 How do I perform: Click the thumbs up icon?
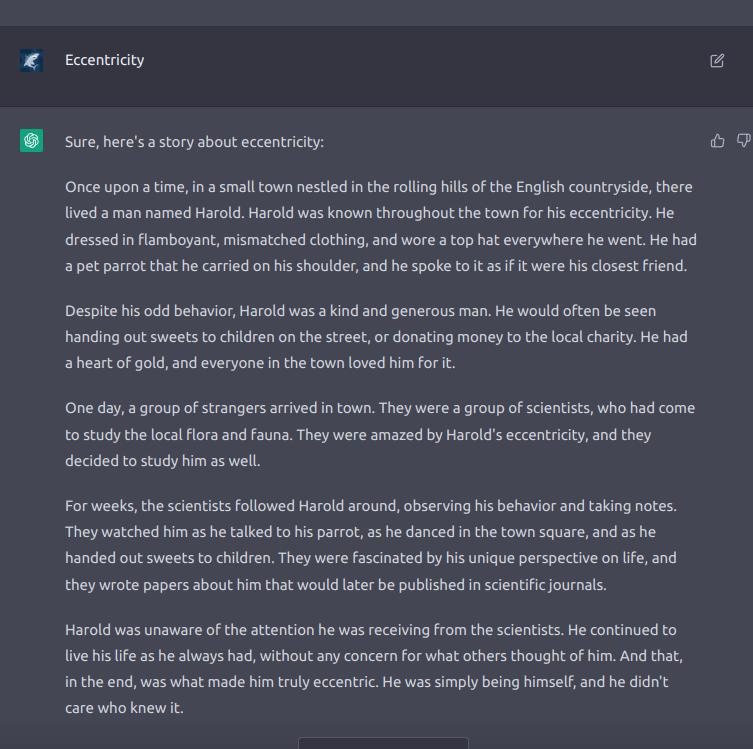717,141
